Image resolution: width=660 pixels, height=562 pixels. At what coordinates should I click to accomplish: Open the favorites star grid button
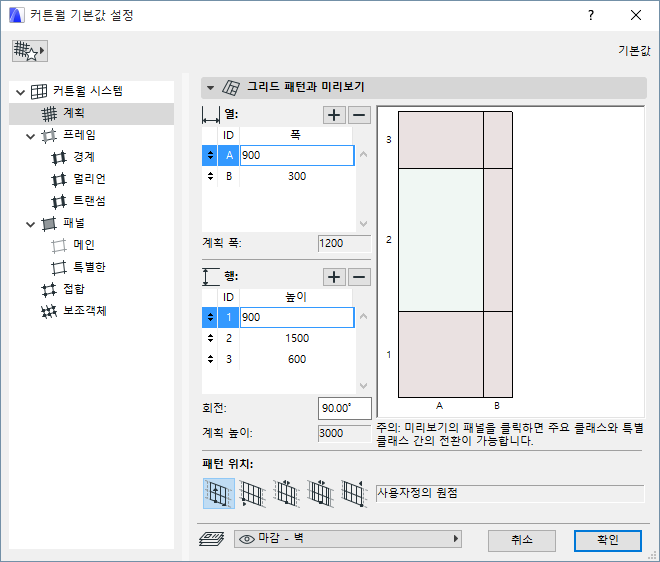coord(29,51)
